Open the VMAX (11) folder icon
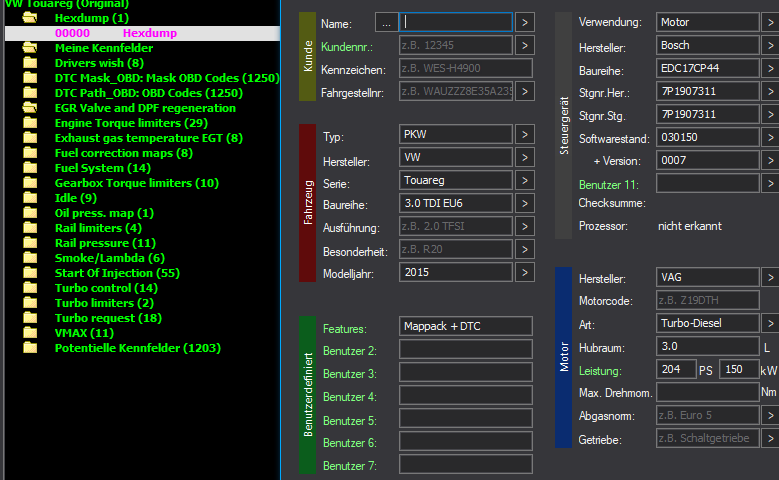 (x=30, y=332)
